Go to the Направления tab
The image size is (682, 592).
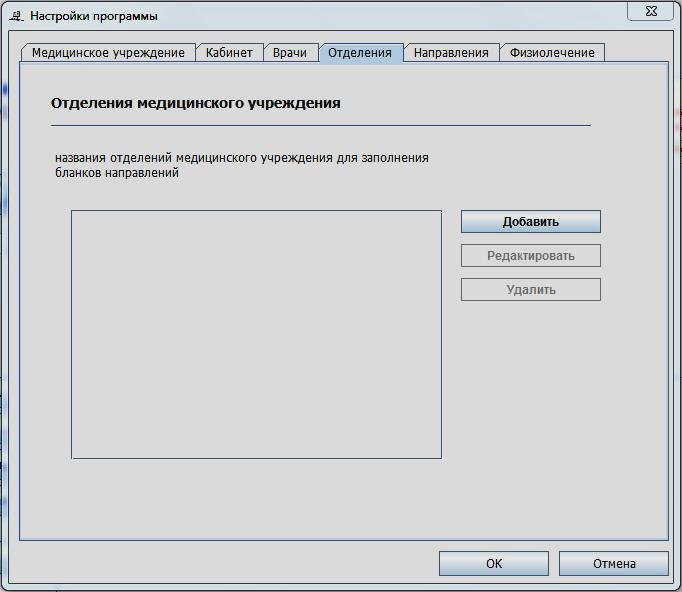pos(451,53)
